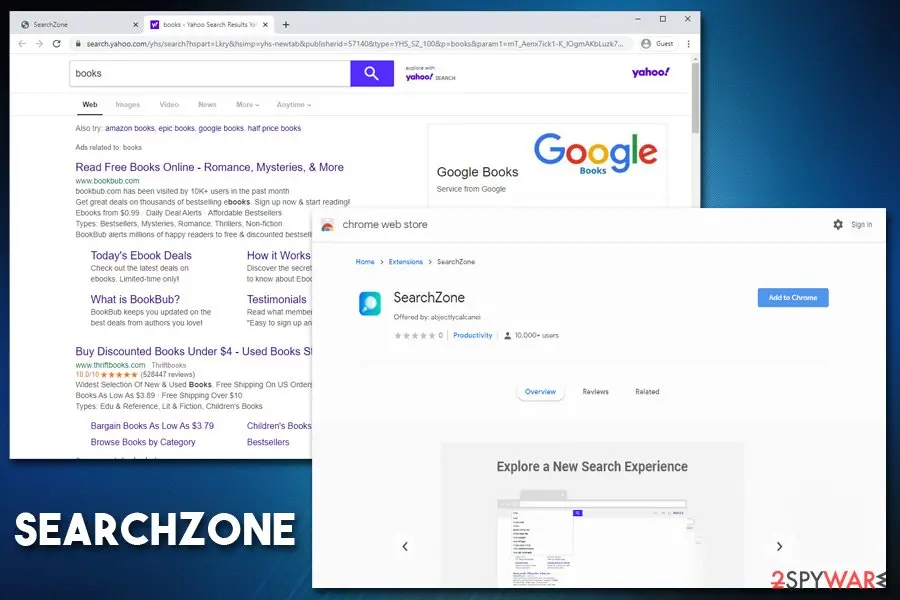Click the browser address bar URL
The width and height of the screenshot is (900, 600).
pyautogui.click(x=355, y=44)
